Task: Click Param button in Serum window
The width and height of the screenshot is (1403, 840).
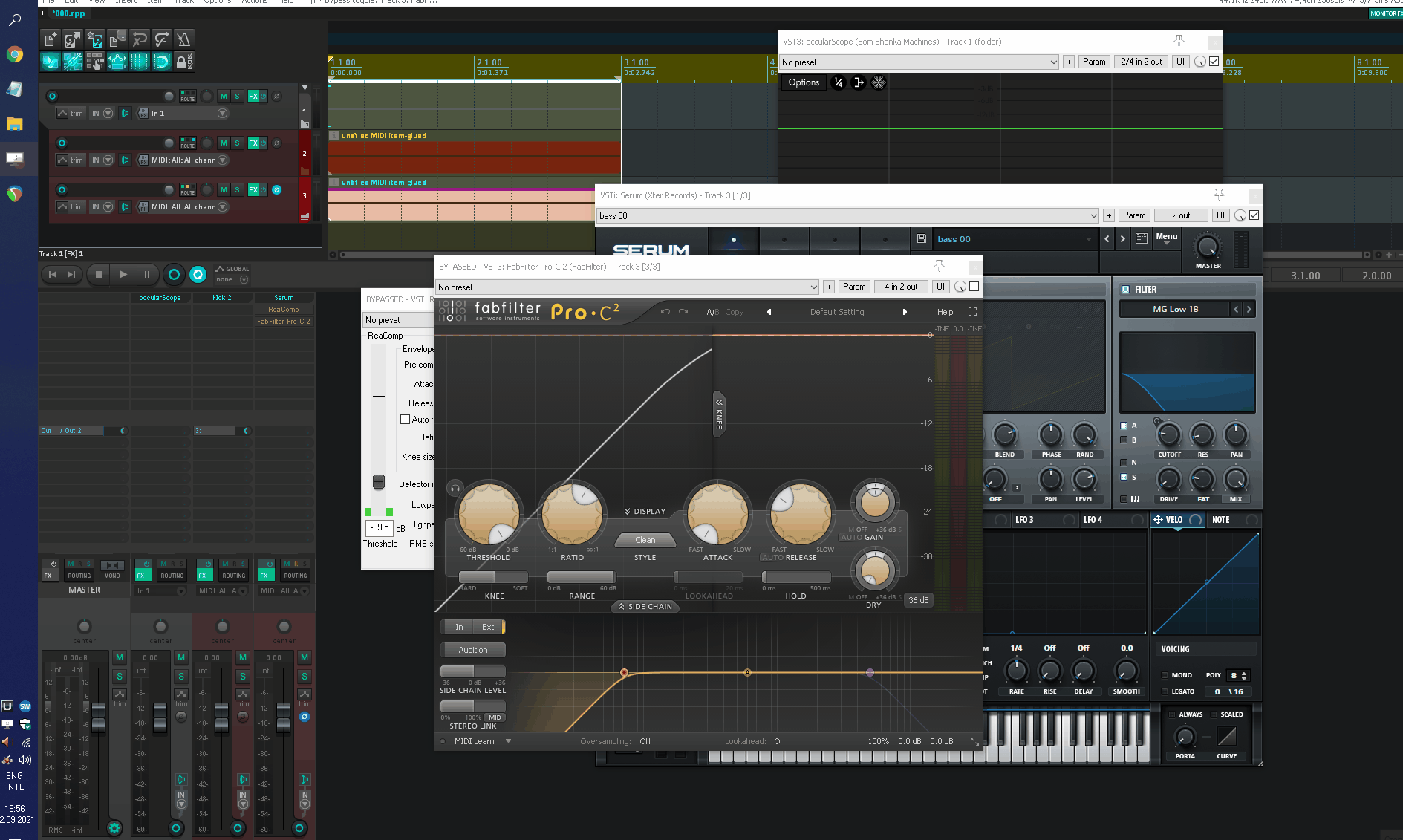Action: [1133, 215]
